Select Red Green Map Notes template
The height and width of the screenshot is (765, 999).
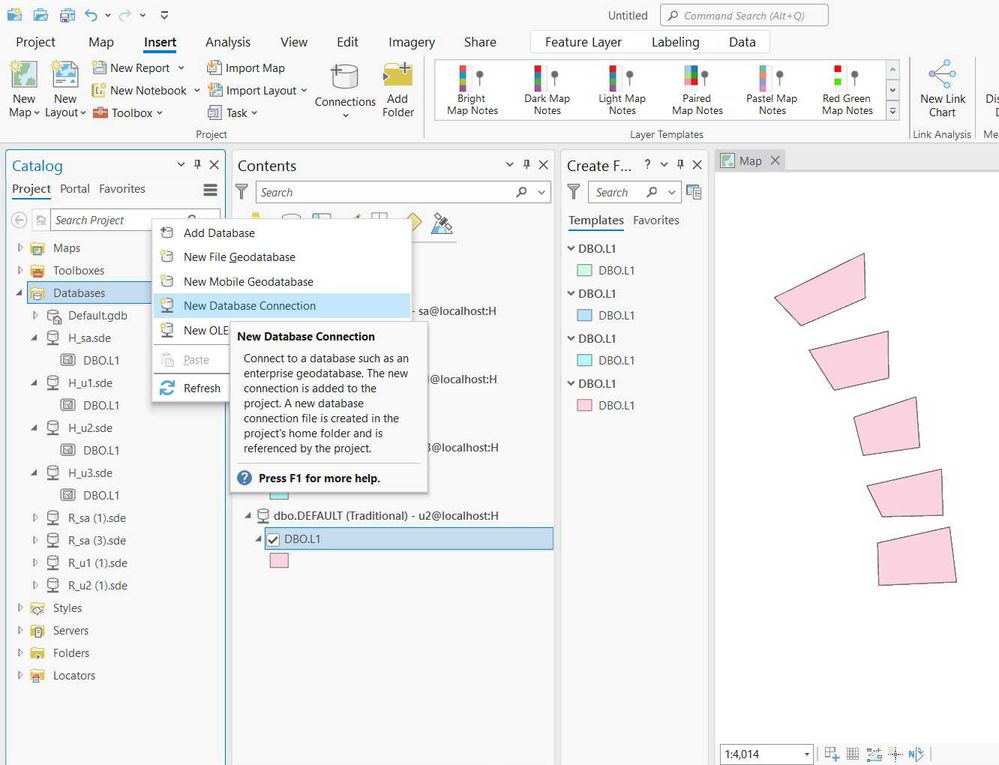tap(847, 90)
